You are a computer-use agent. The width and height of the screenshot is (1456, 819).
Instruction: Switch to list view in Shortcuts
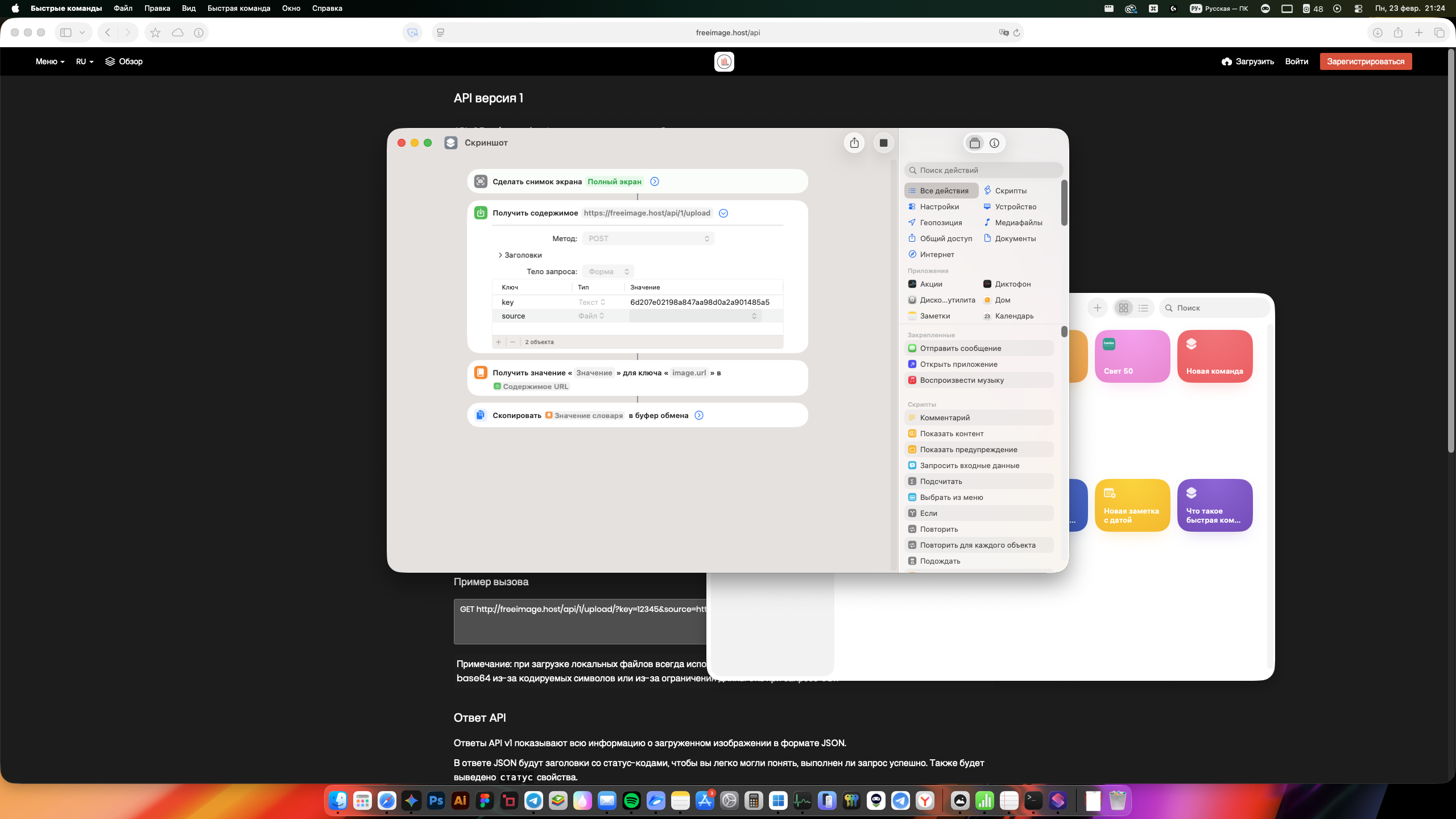[1143, 308]
